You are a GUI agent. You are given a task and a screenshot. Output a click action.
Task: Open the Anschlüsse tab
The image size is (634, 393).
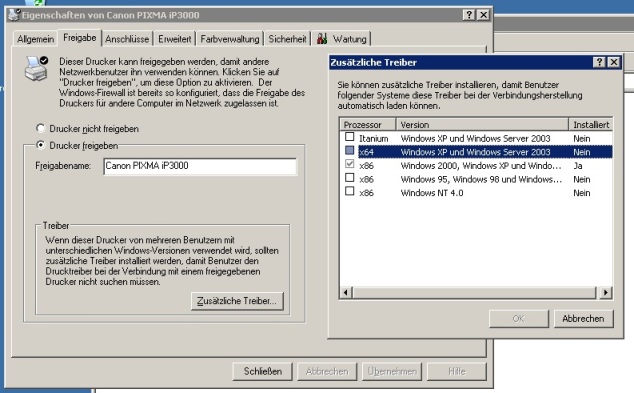click(127, 39)
